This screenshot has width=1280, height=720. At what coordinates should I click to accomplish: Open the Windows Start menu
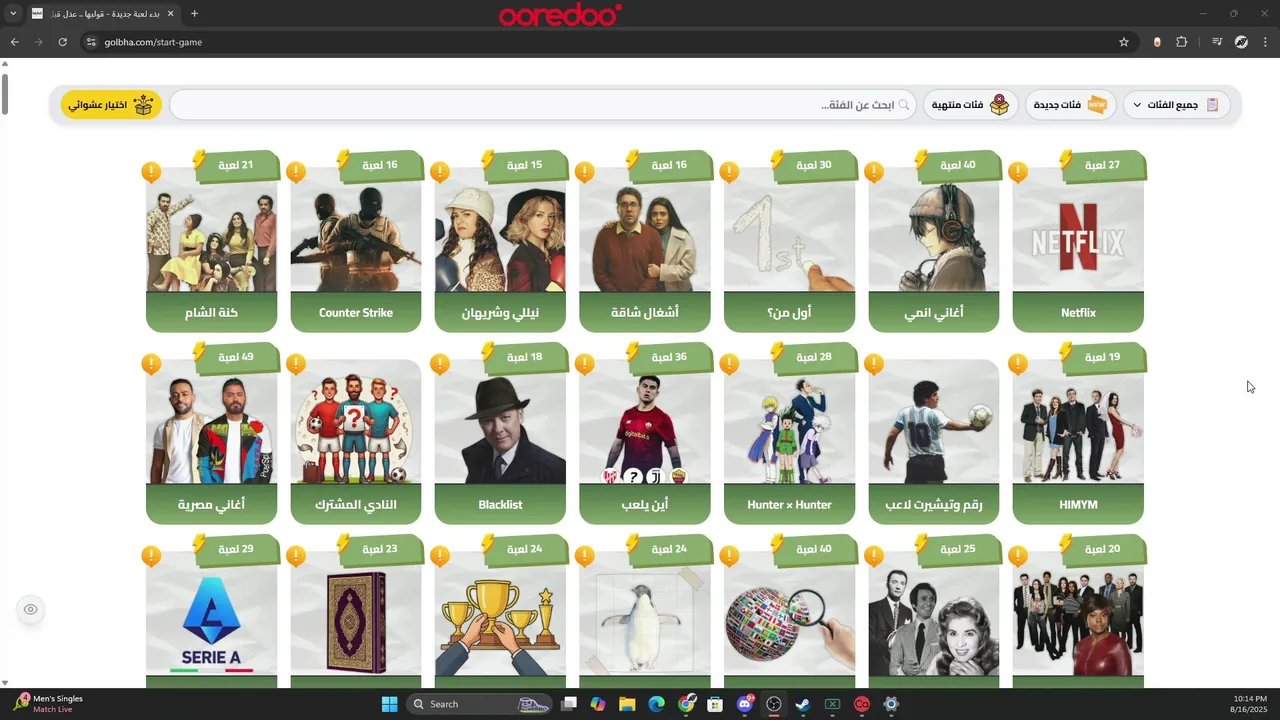coord(389,704)
